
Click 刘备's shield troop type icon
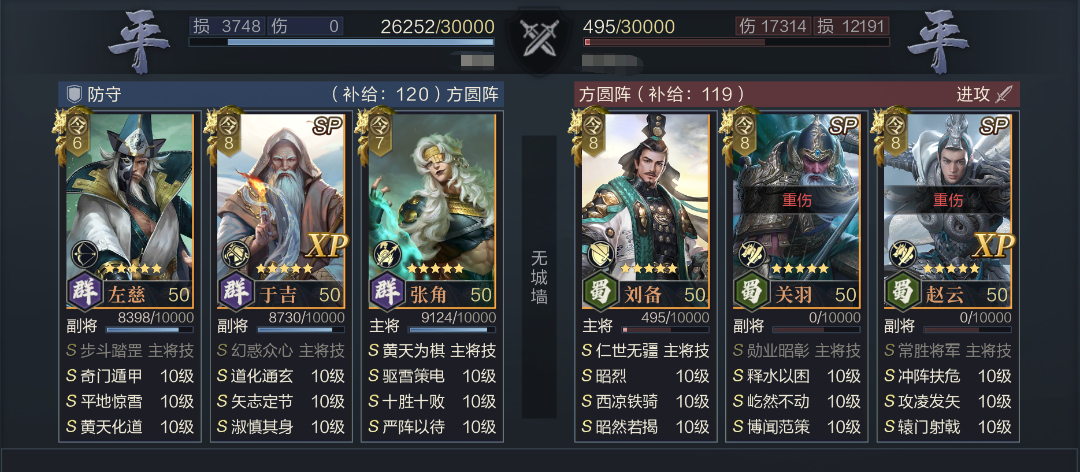pos(601,255)
